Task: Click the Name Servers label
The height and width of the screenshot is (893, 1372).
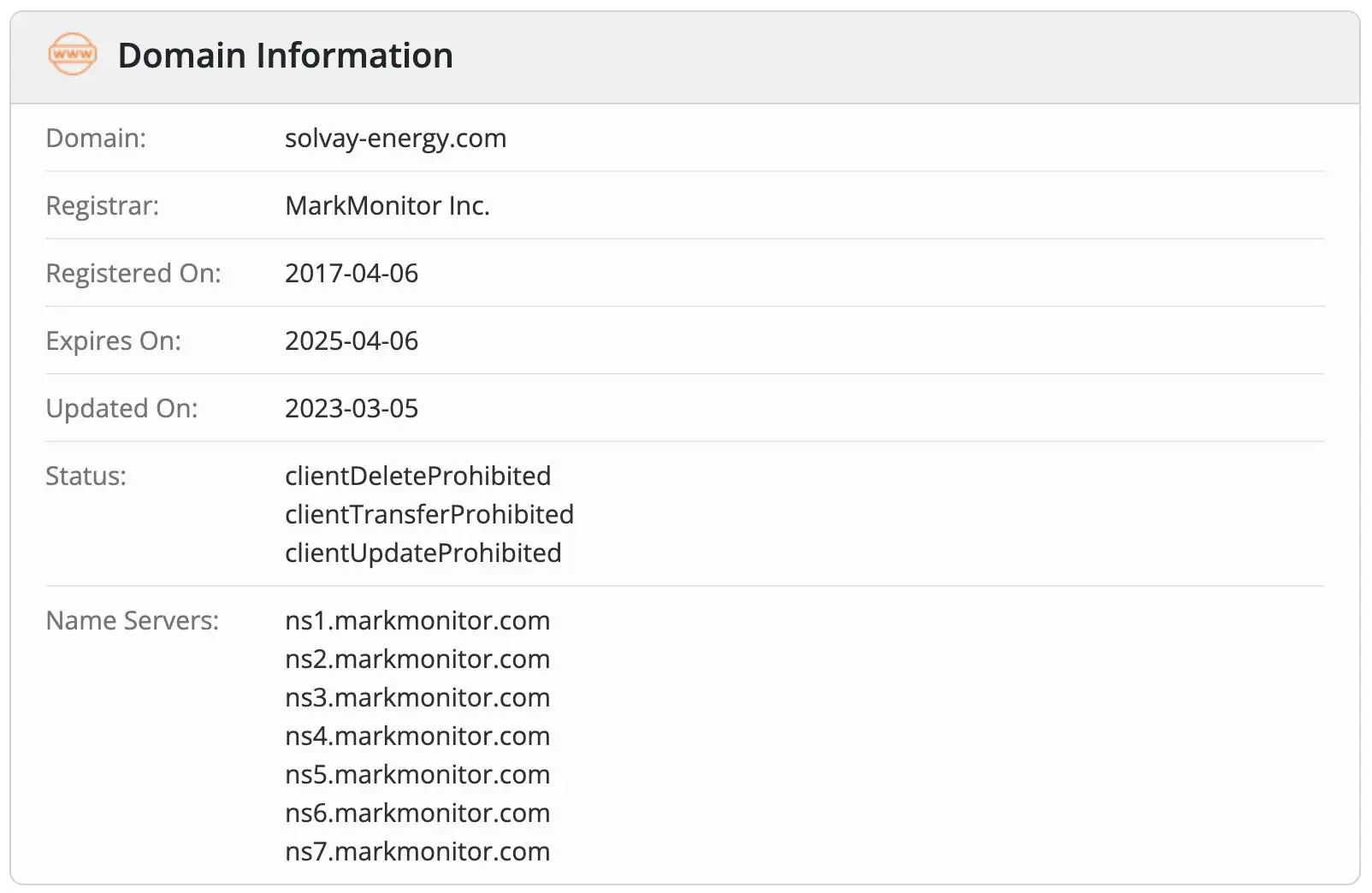Action: pos(132,620)
